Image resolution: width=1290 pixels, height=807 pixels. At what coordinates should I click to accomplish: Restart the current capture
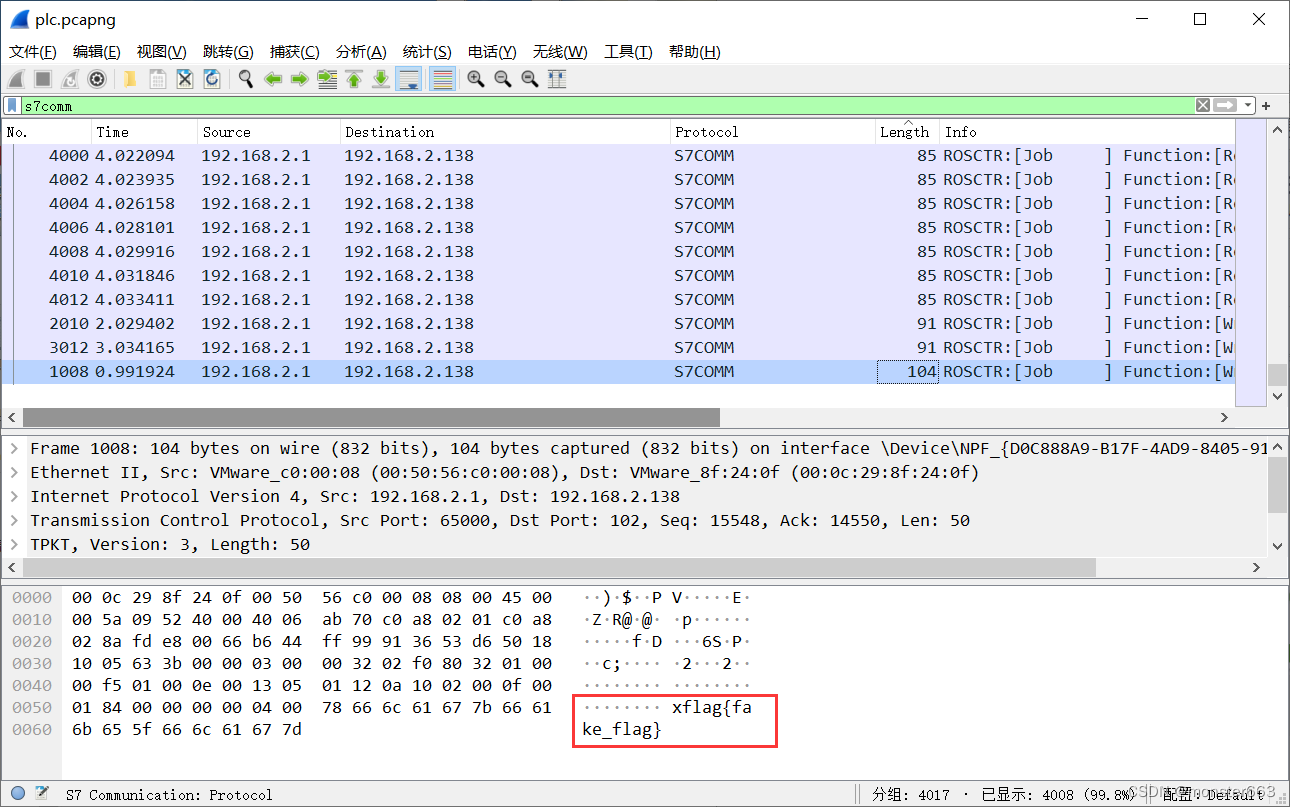tap(70, 79)
